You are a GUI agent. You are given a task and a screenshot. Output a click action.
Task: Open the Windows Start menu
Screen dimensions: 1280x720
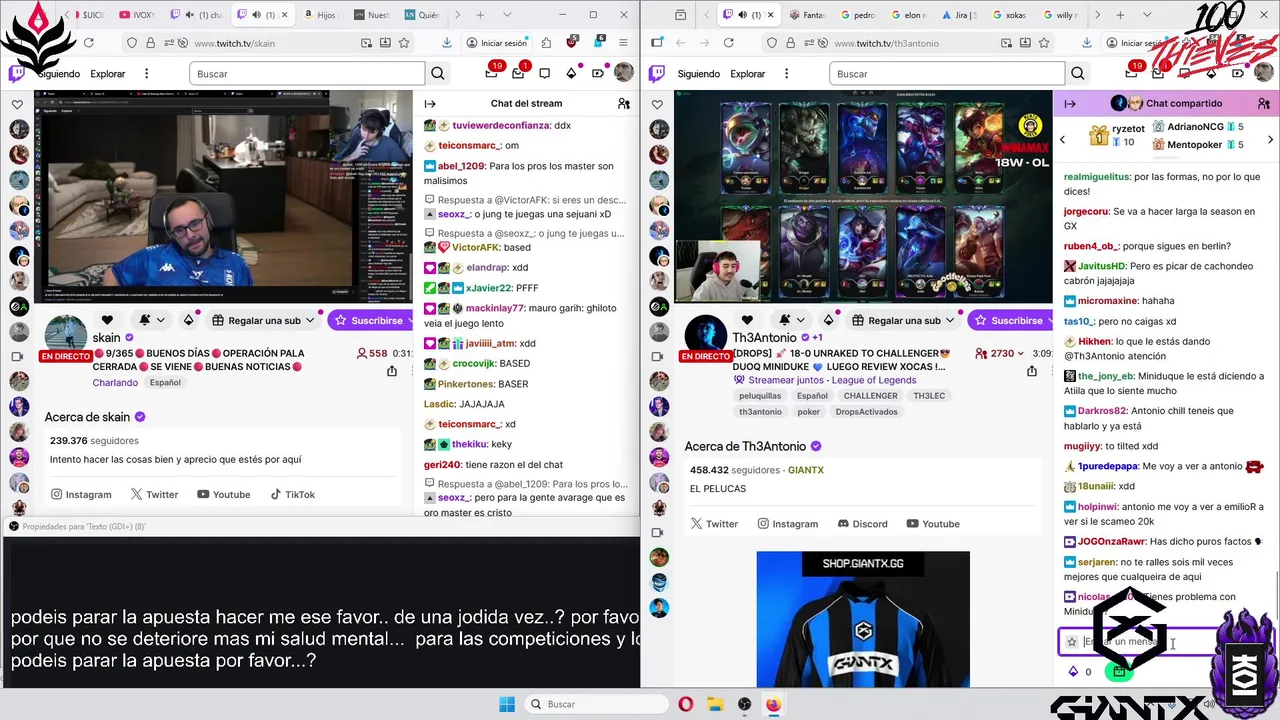507,704
